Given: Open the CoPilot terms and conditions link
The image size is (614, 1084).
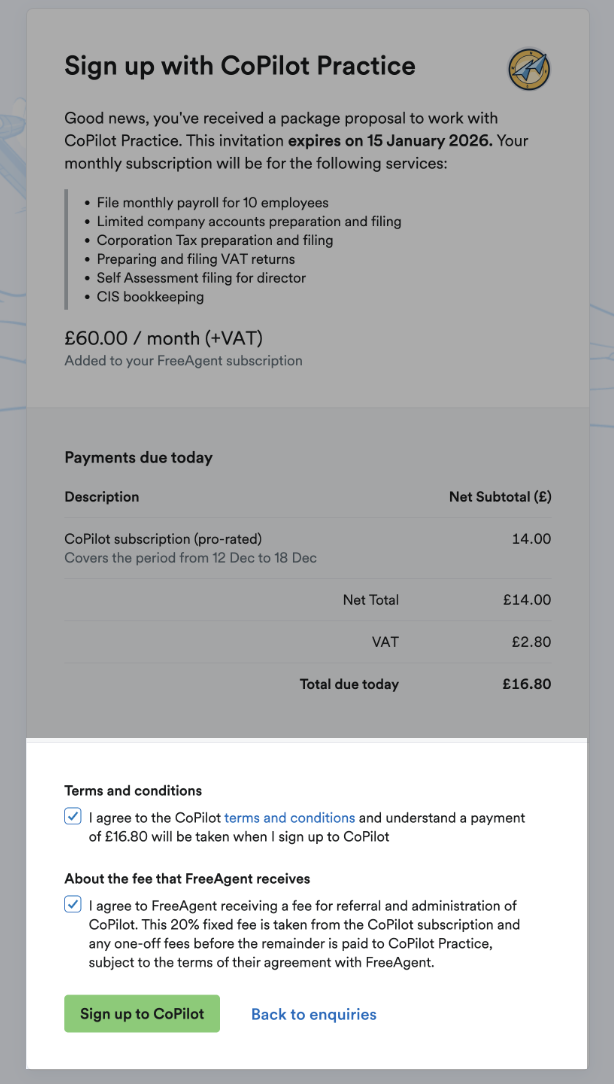Looking at the screenshot, I should pos(289,817).
